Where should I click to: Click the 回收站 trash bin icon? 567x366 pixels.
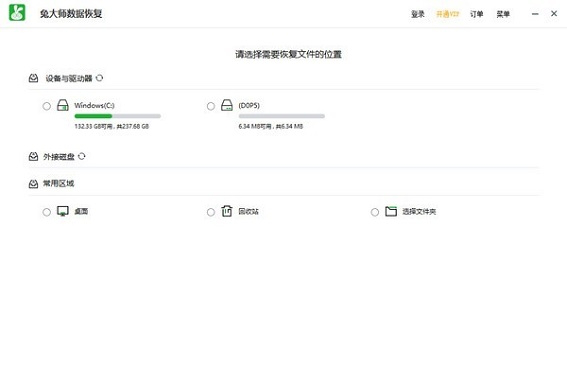pos(227,211)
